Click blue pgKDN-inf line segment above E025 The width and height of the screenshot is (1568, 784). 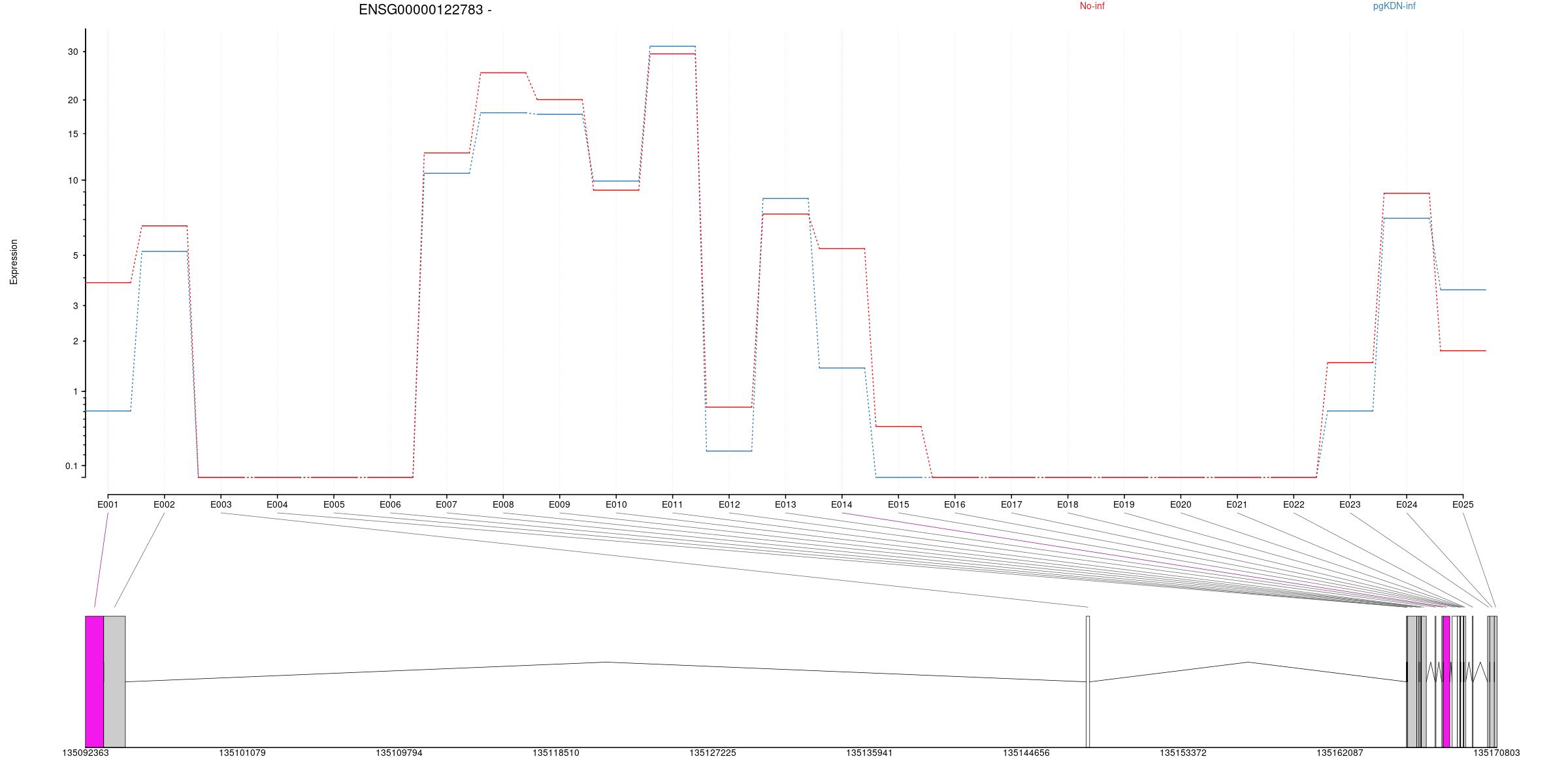[x=1463, y=289]
